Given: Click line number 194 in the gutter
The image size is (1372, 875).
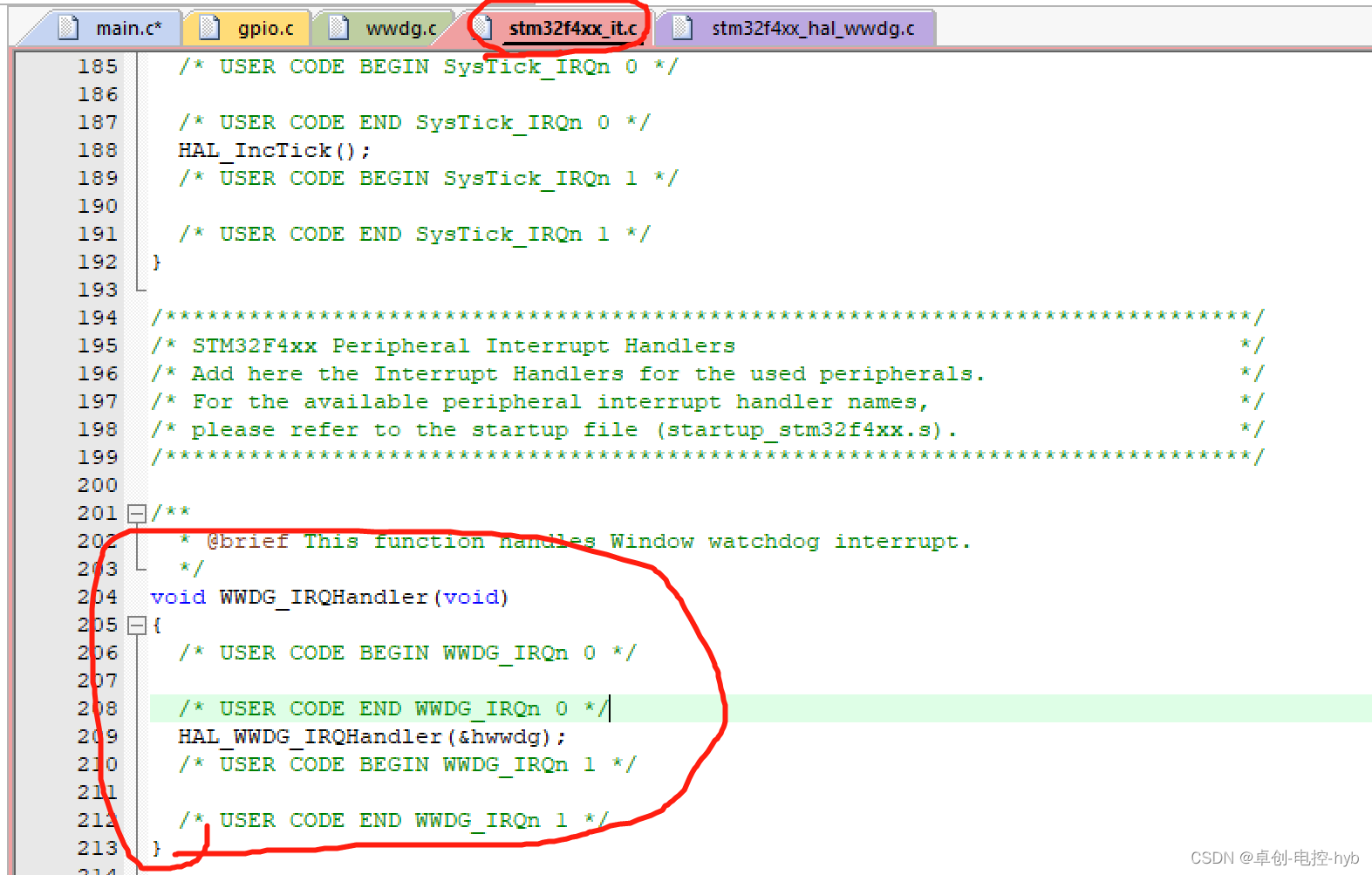Looking at the screenshot, I should (98, 318).
